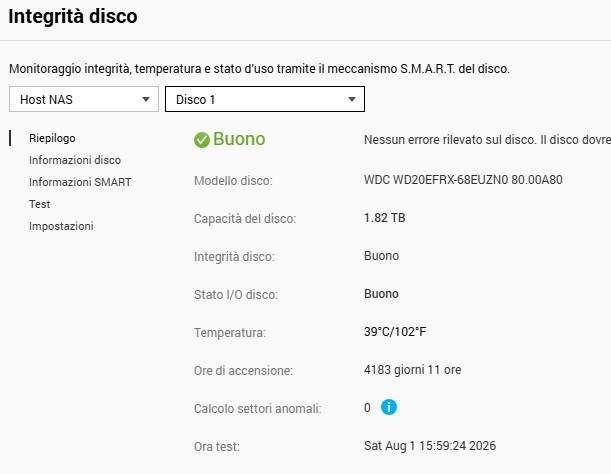Open the Informazioni disco section
The height and width of the screenshot is (474, 611).
click(x=75, y=160)
